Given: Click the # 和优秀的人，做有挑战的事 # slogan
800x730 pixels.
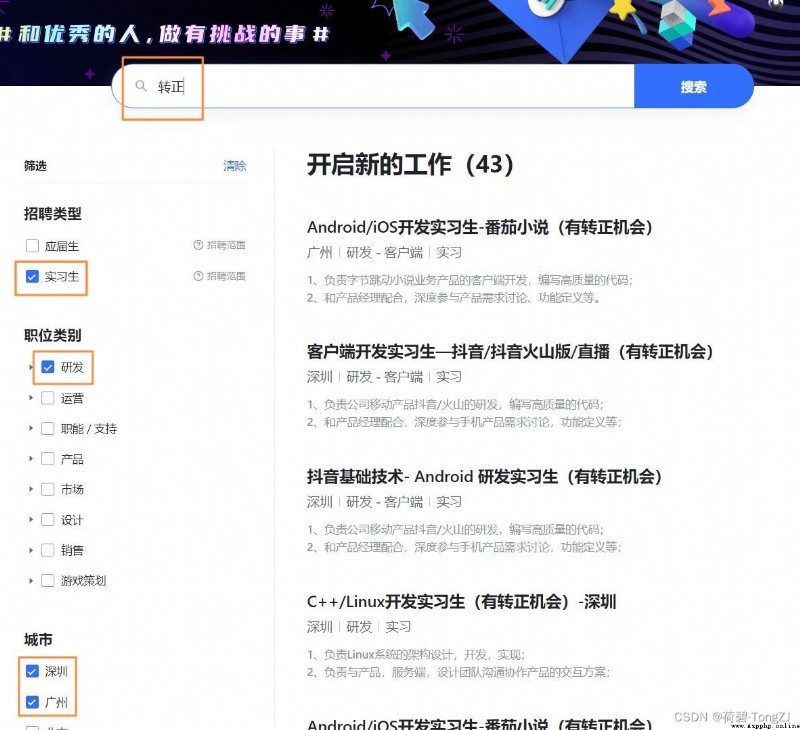Looking at the screenshot, I should [x=165, y=34].
